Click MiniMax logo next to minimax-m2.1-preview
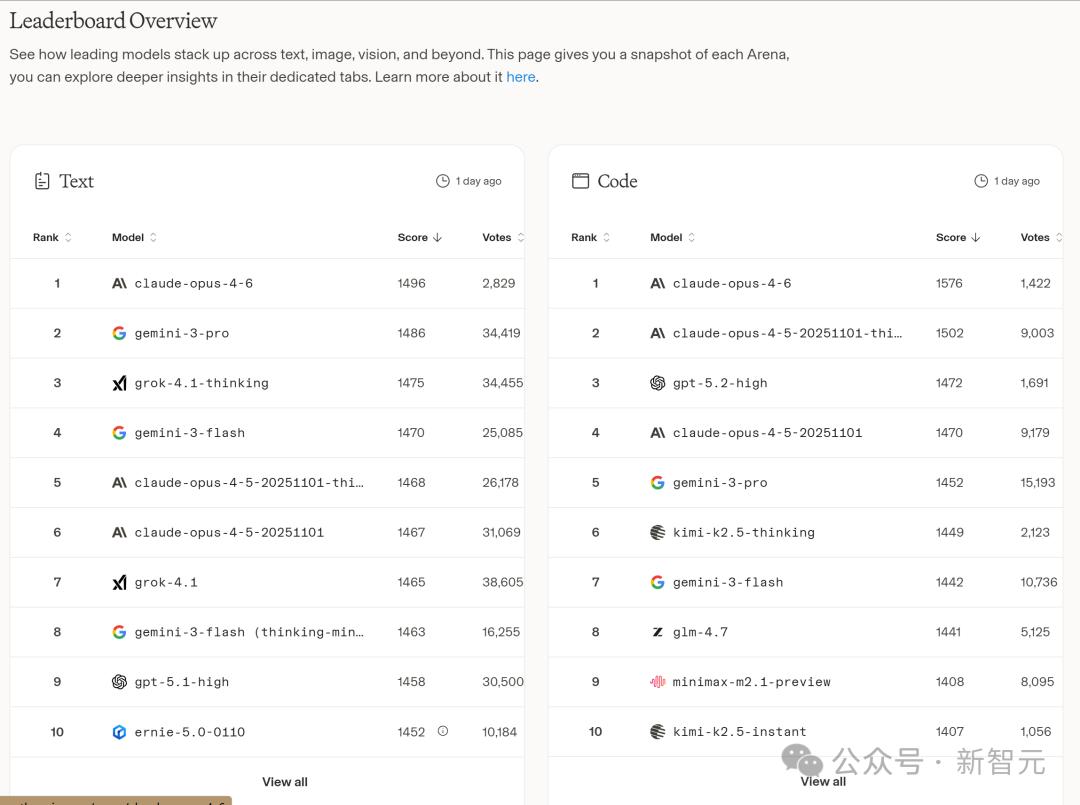Screen dimensions: 1080x805 658,682
